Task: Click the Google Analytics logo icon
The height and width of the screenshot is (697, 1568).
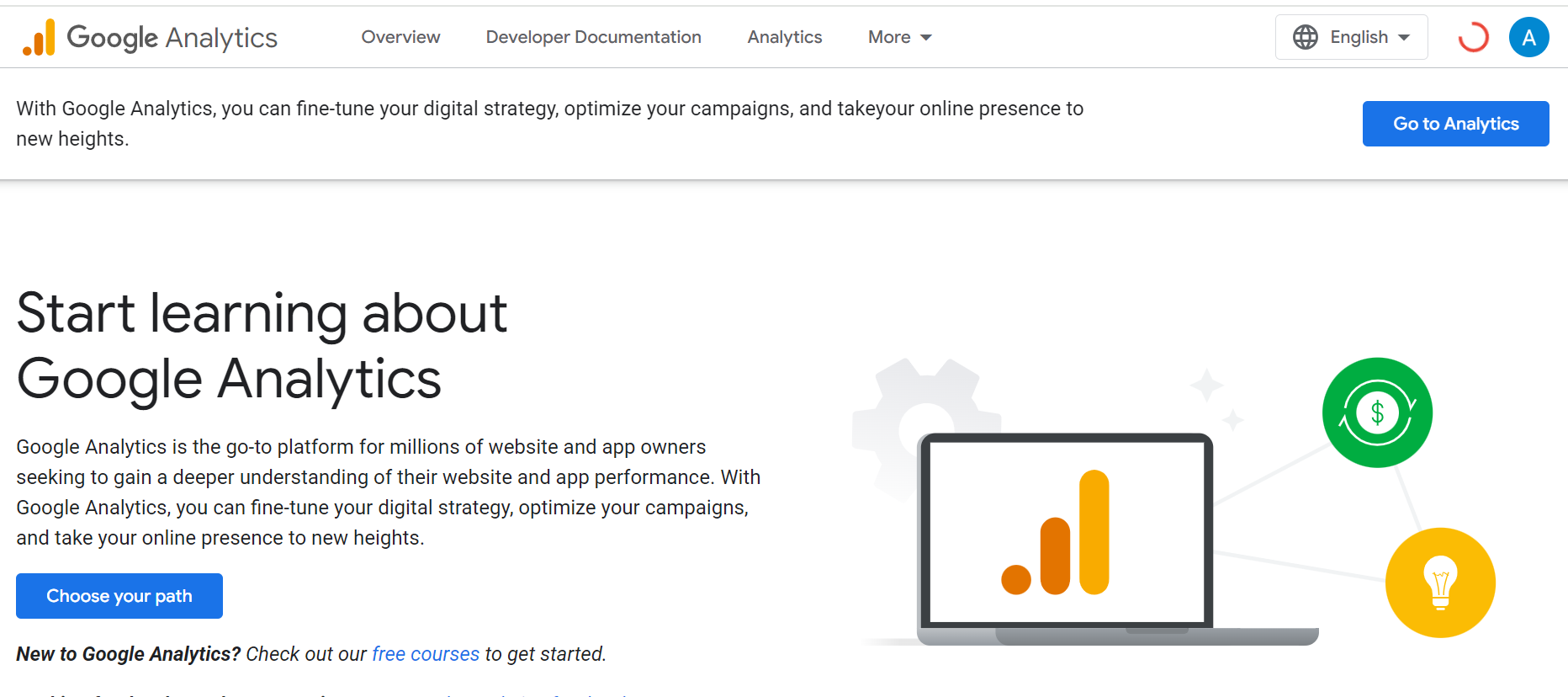Action: click(39, 37)
